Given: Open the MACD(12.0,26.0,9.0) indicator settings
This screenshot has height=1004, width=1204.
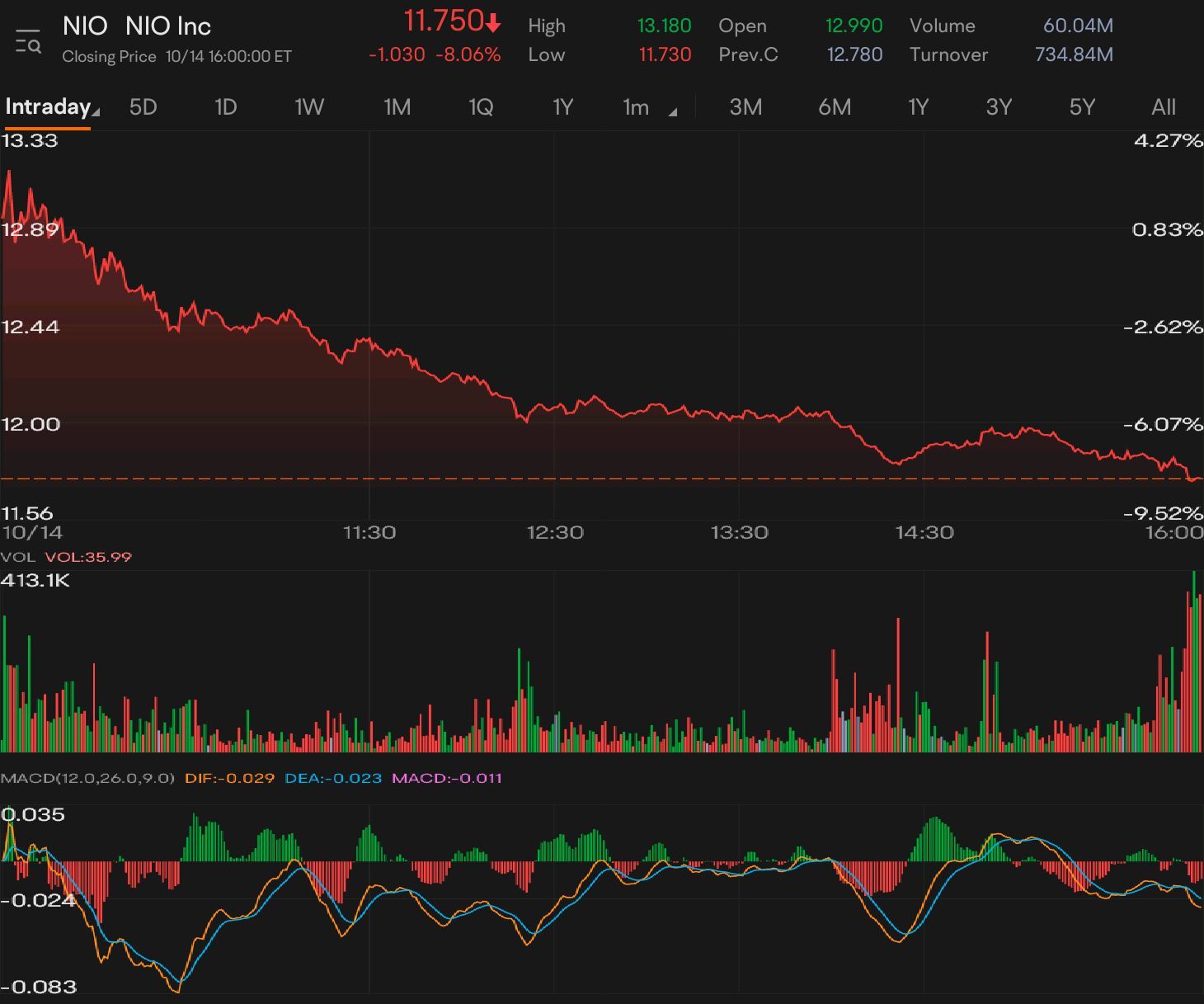Looking at the screenshot, I should click(x=87, y=778).
